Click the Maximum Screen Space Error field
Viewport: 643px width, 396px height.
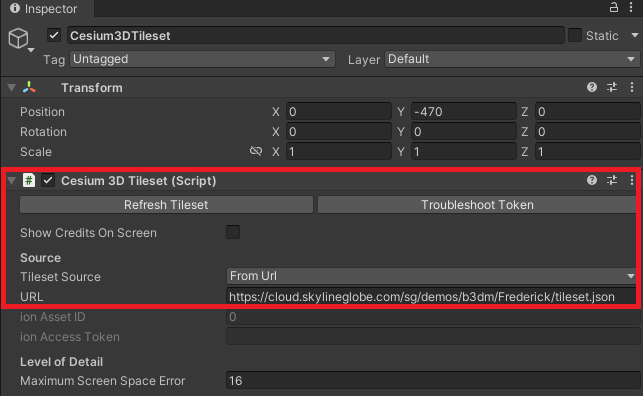point(433,380)
